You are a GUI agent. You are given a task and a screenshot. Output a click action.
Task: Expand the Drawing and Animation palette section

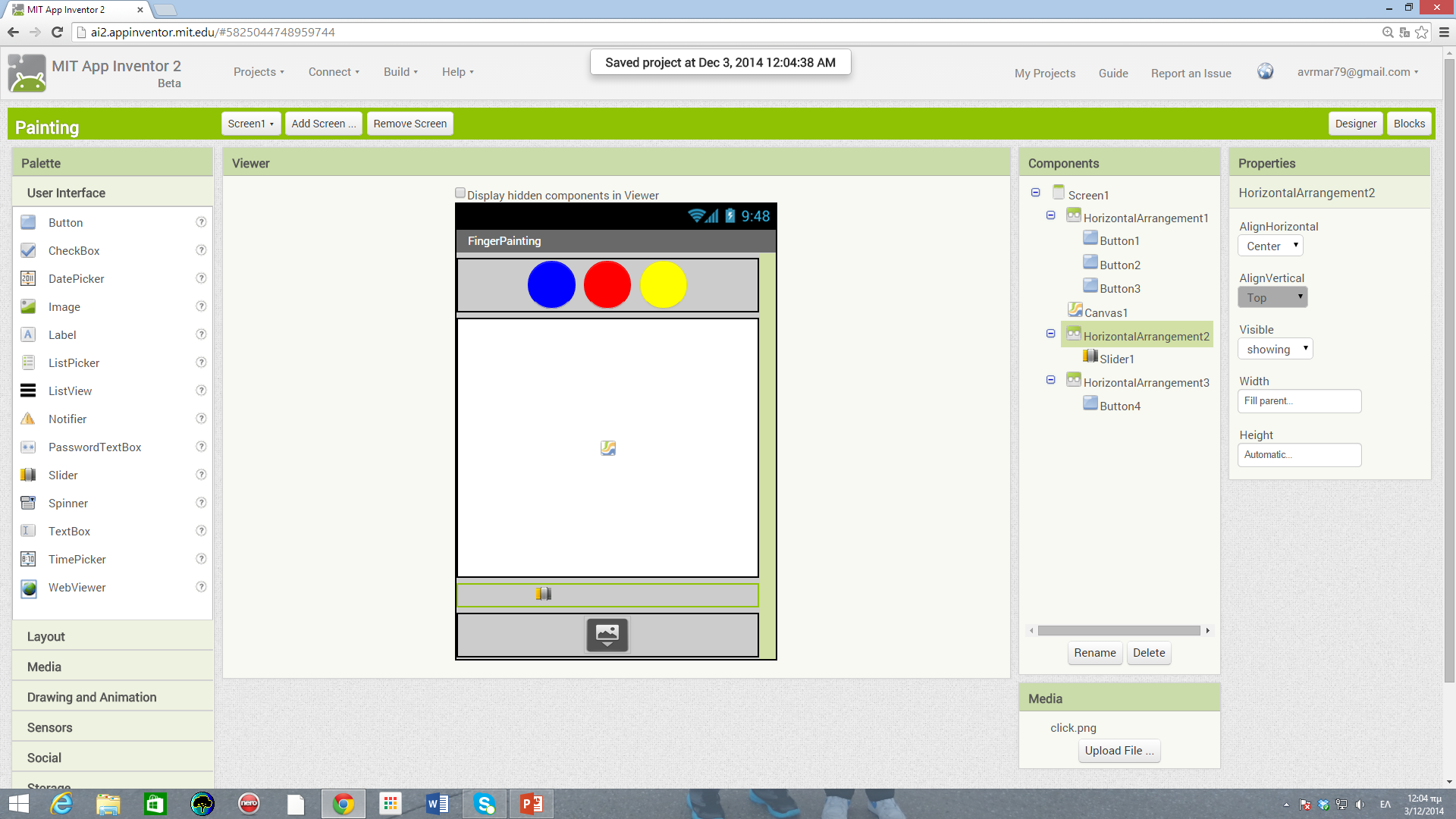click(113, 697)
